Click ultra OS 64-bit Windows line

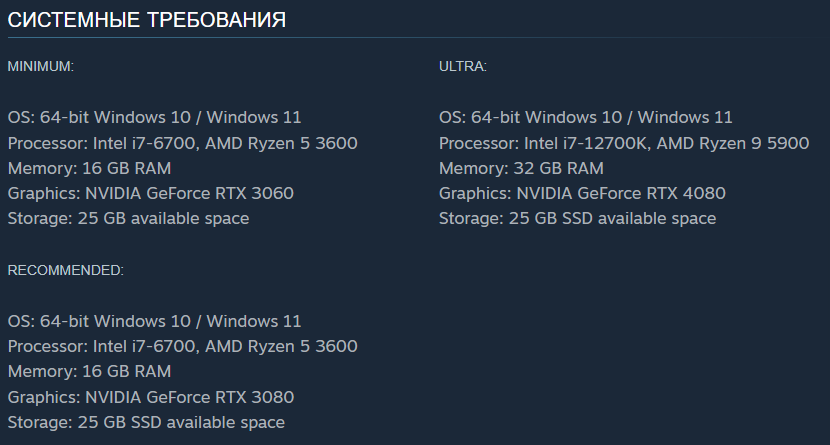click(586, 117)
